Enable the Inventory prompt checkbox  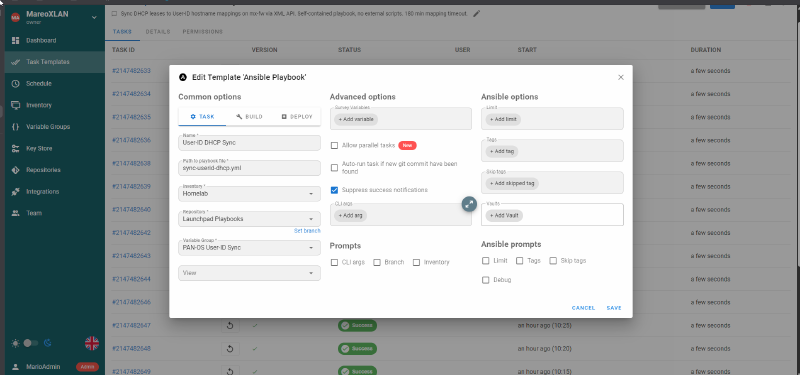click(x=416, y=262)
